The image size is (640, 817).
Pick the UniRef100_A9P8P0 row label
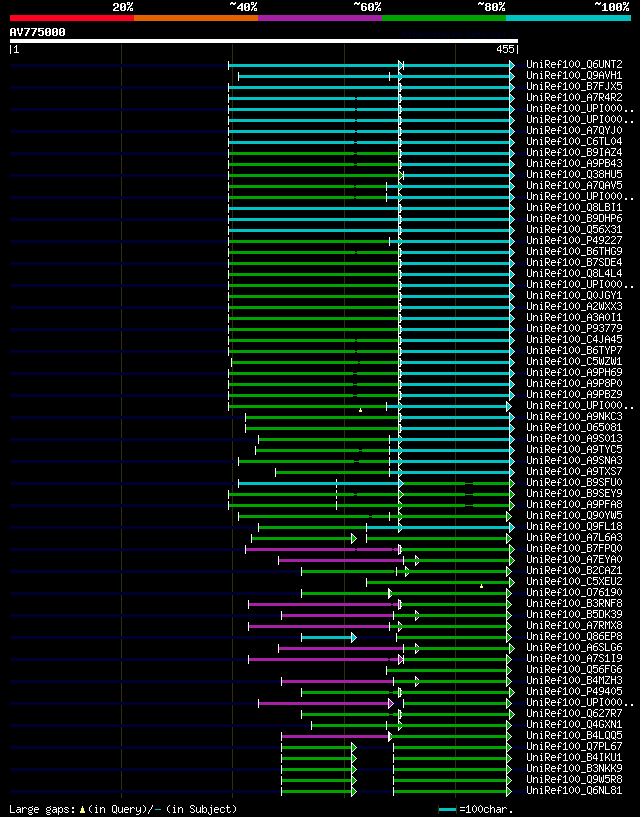pyautogui.click(x=574, y=383)
